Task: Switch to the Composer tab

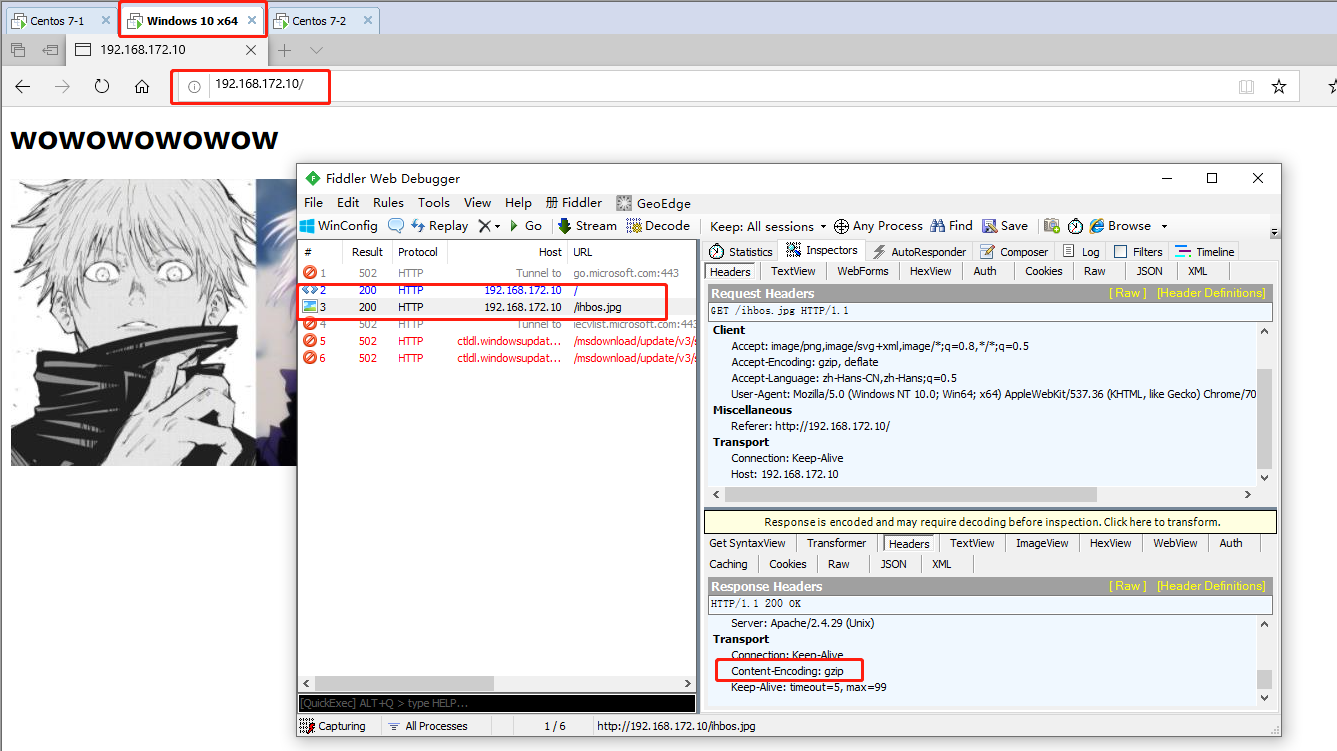Action: click(x=1014, y=252)
